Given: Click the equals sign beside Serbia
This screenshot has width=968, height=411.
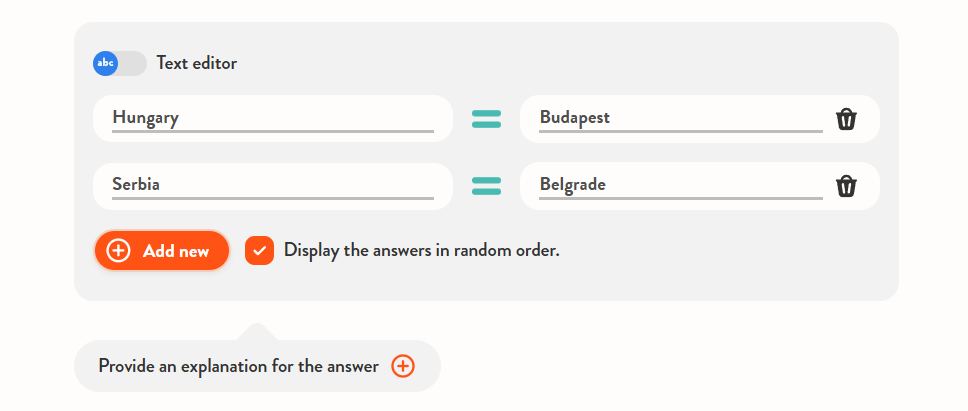Looking at the screenshot, I should (x=486, y=186).
